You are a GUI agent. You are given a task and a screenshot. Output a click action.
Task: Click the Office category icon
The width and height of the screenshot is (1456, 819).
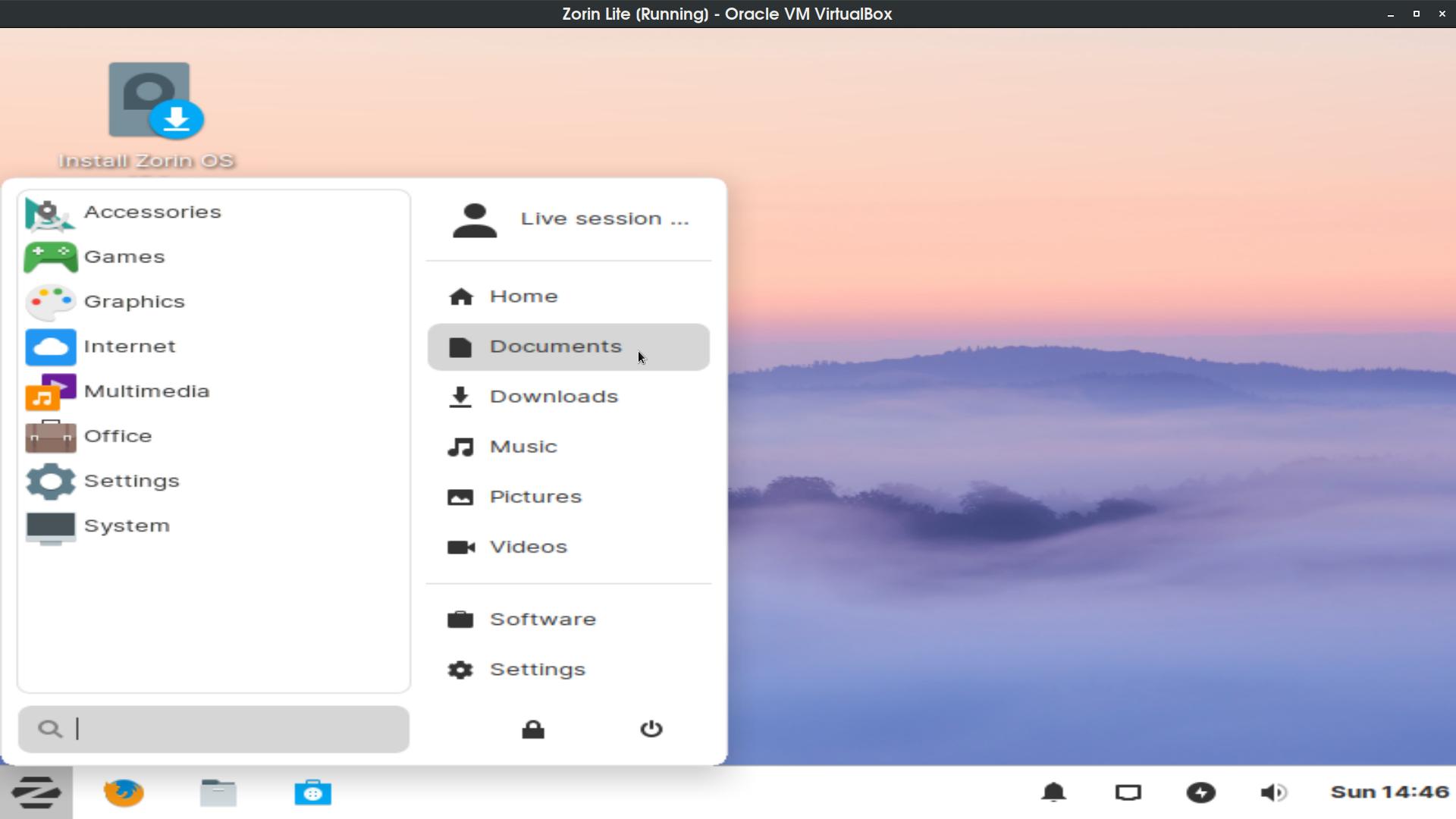(49, 435)
